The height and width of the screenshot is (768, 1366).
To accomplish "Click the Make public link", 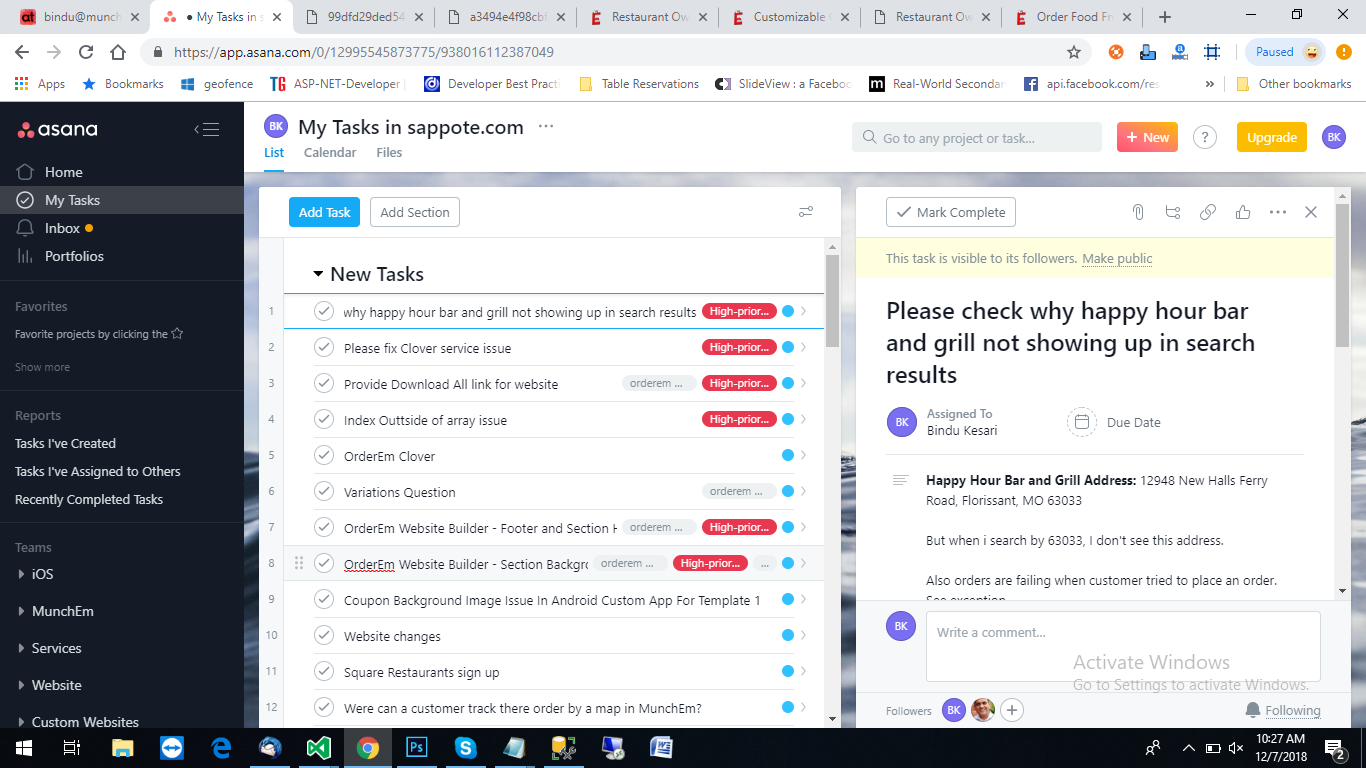I will pyautogui.click(x=1117, y=258).
